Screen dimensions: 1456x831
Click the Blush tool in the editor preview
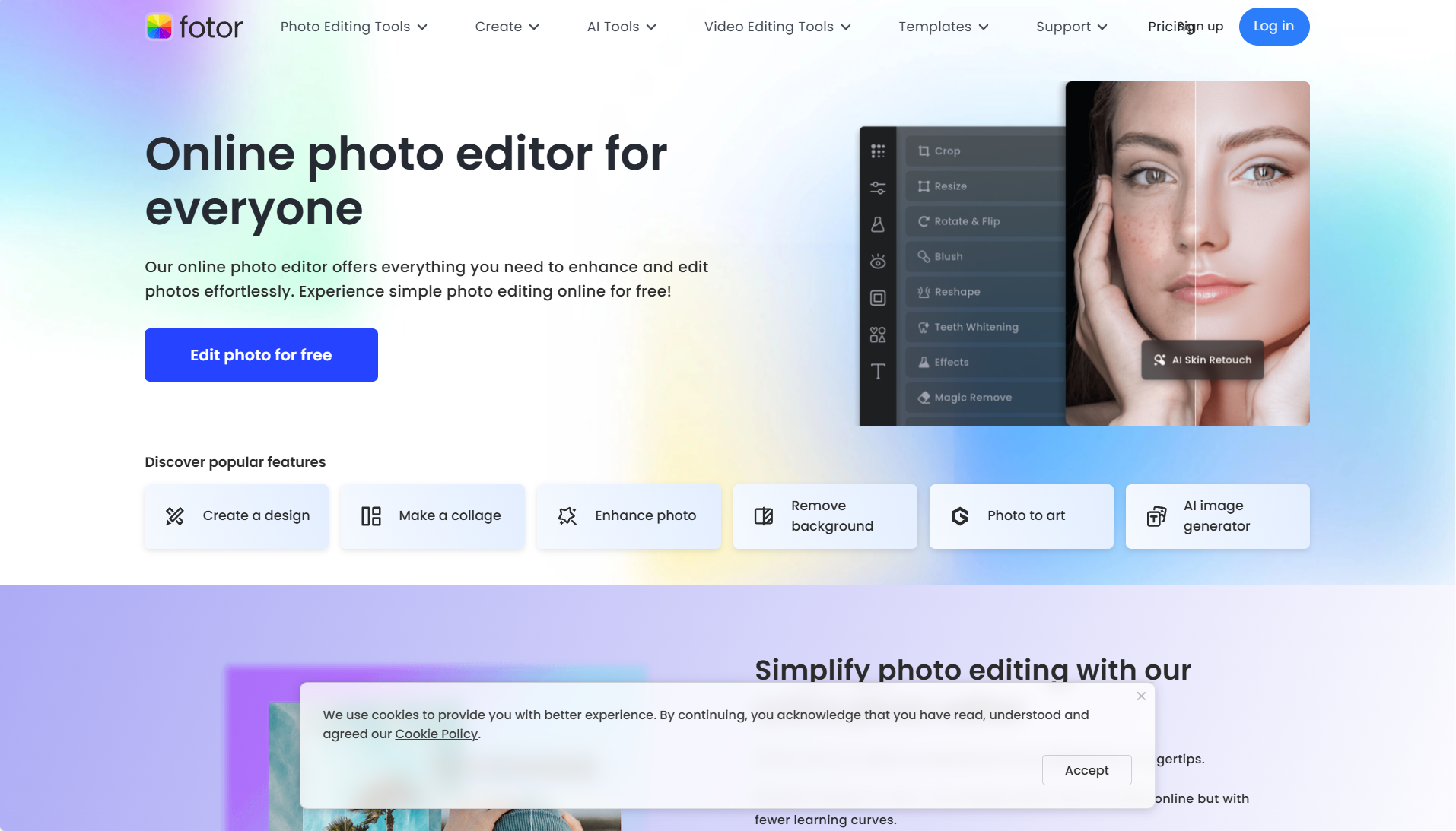985,256
